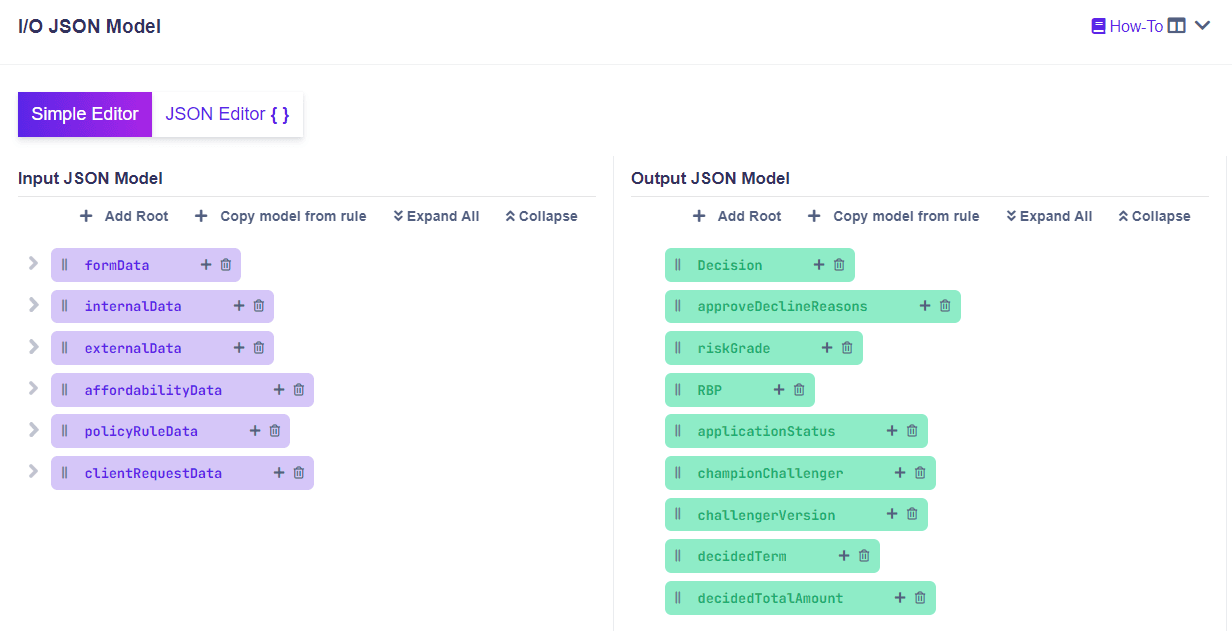This screenshot has height=632, width=1232.
Task: Open the How-To link
Action: point(1127,26)
